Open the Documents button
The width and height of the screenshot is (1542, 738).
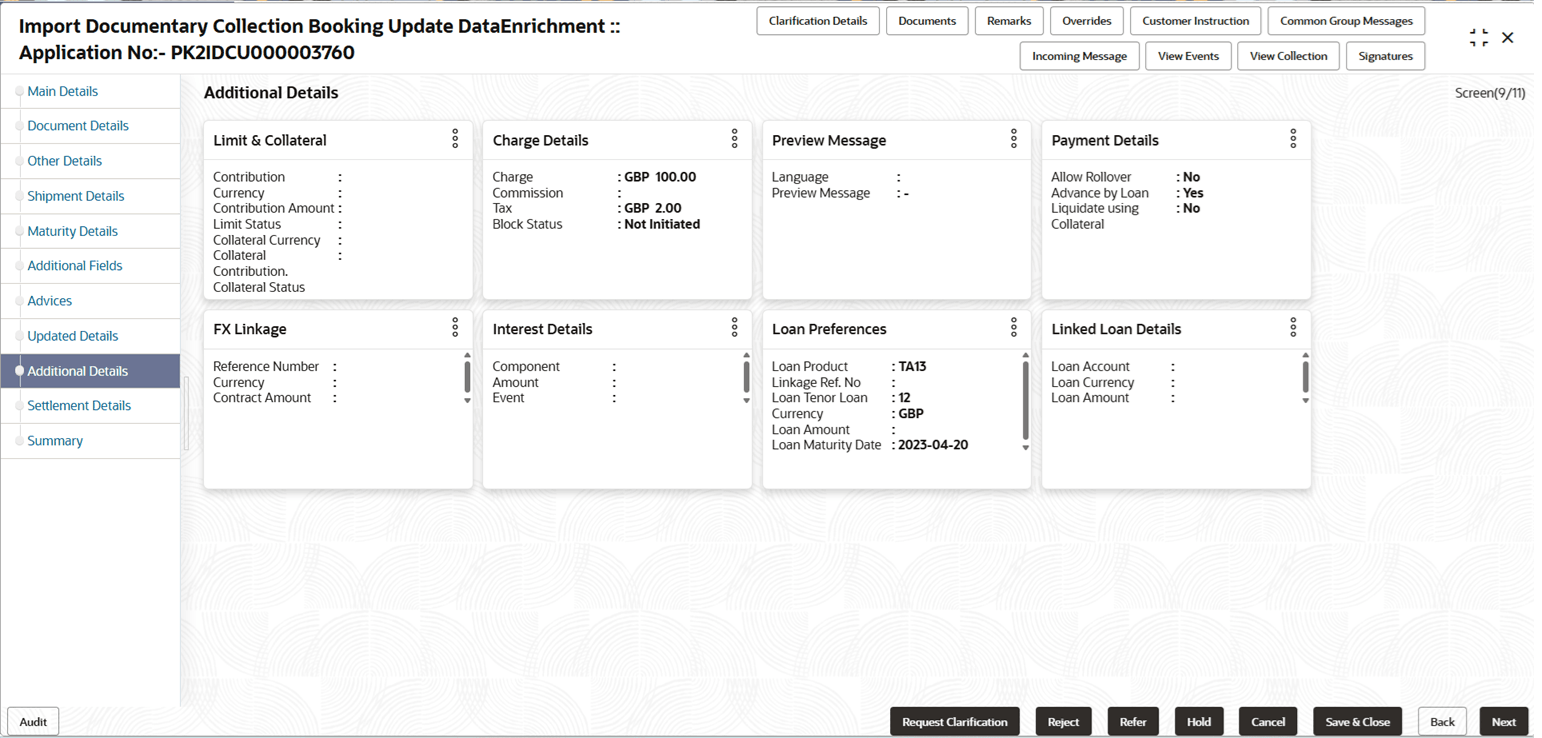(927, 21)
